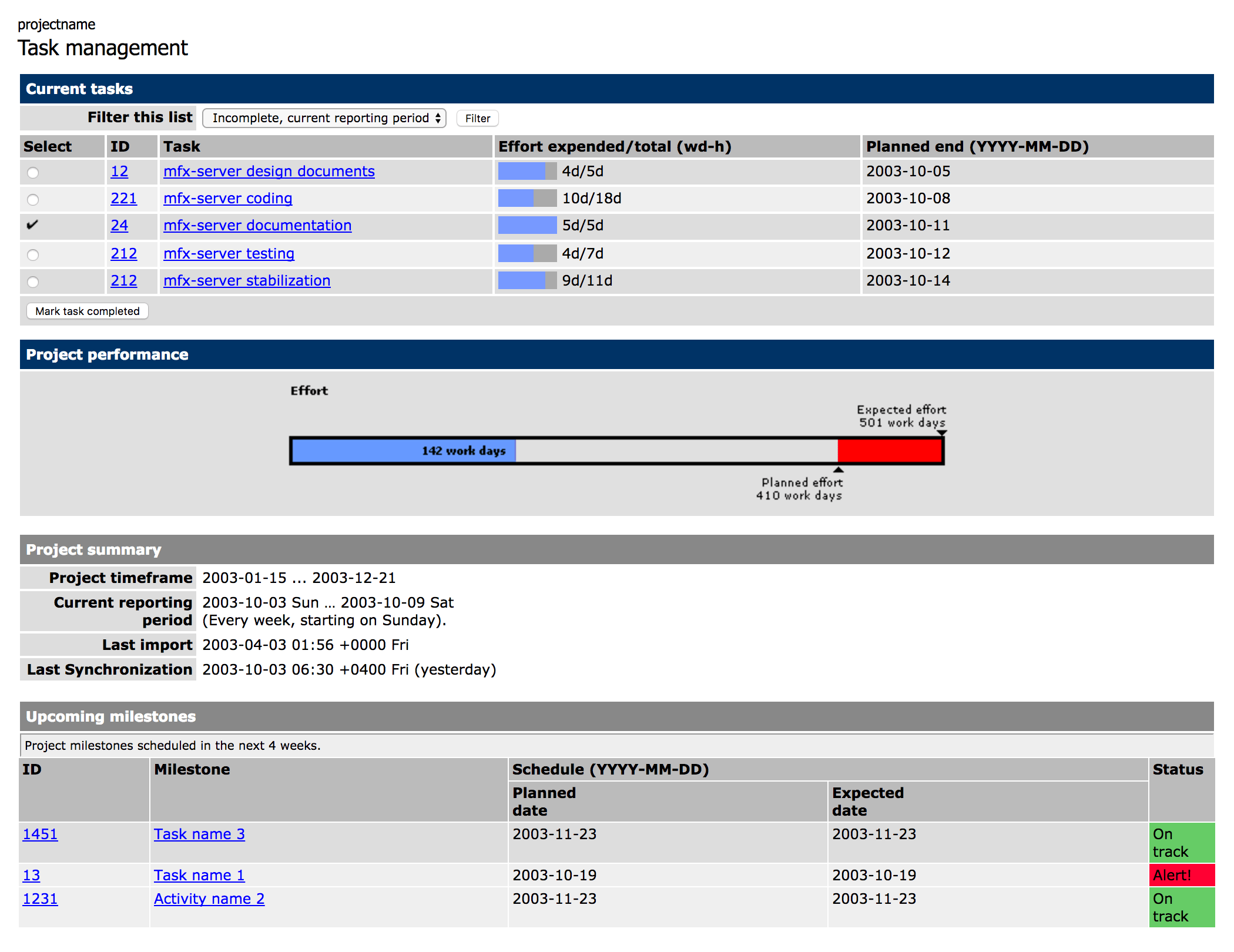Click the Upcoming milestones section header
The image size is (1234, 952).
pyautogui.click(x=617, y=716)
